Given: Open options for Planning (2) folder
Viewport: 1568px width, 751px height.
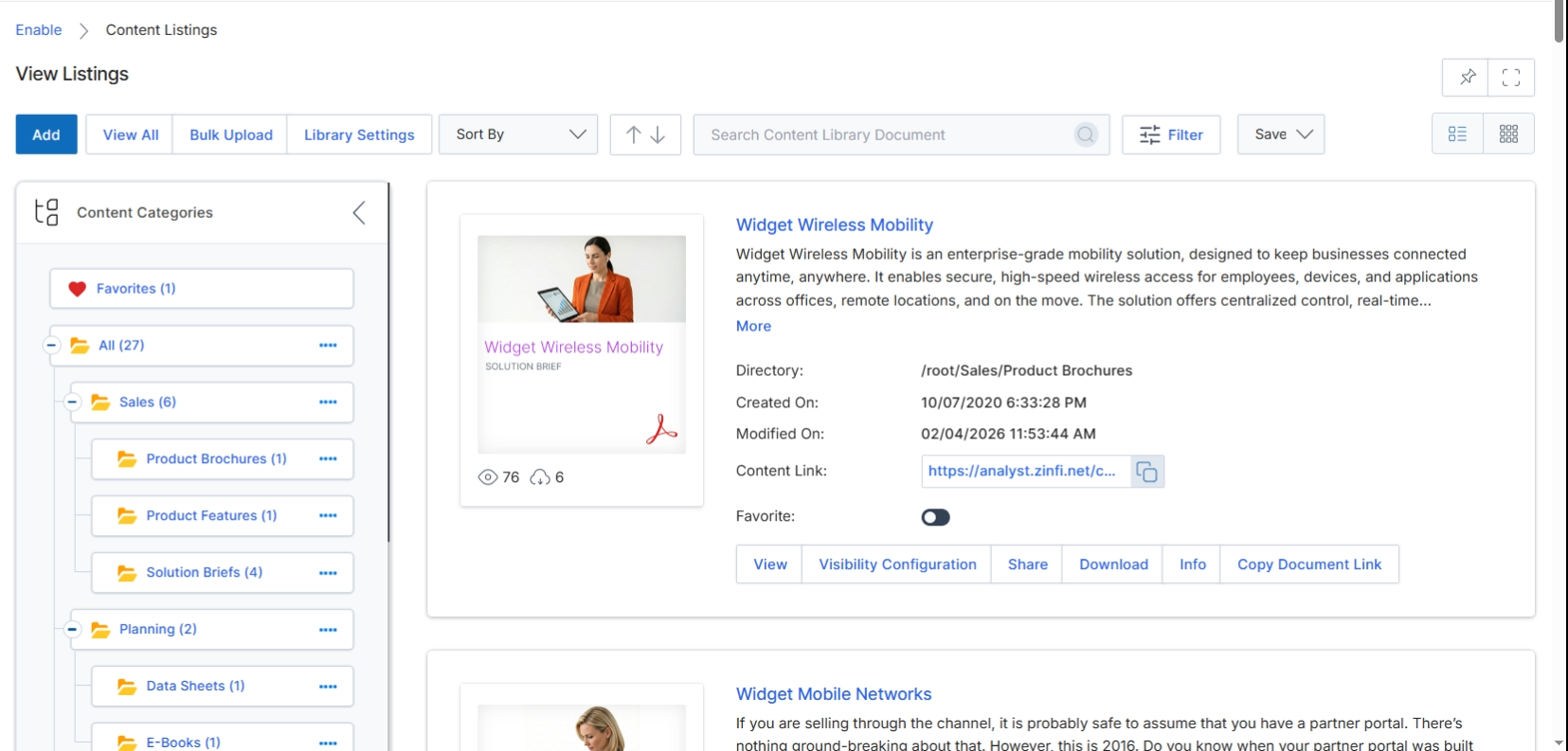Looking at the screenshot, I should pos(328,630).
